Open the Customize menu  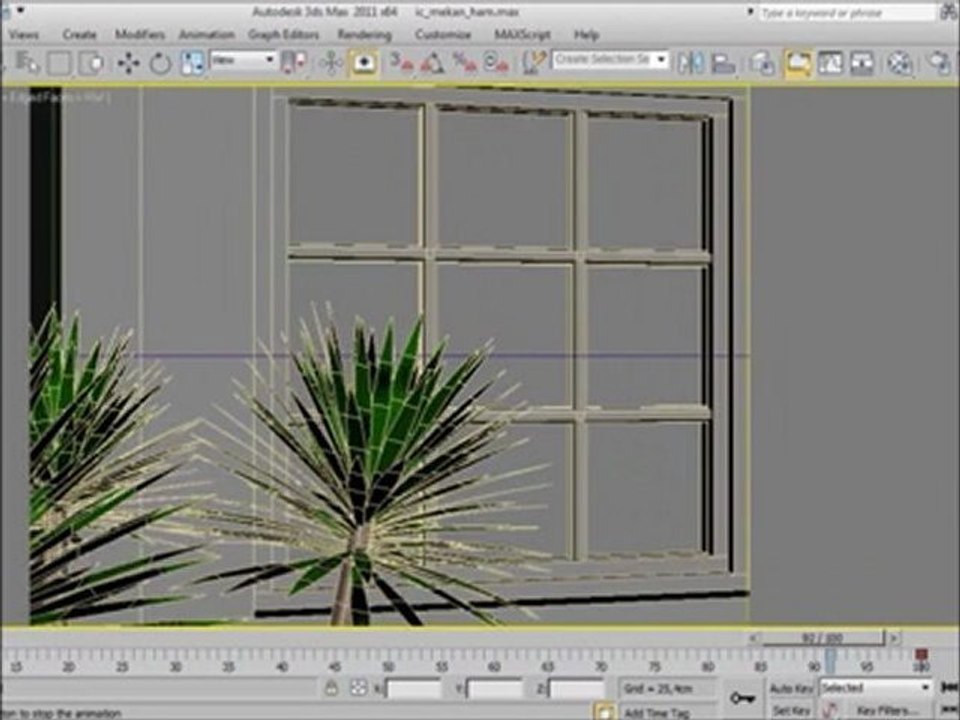[x=443, y=35]
